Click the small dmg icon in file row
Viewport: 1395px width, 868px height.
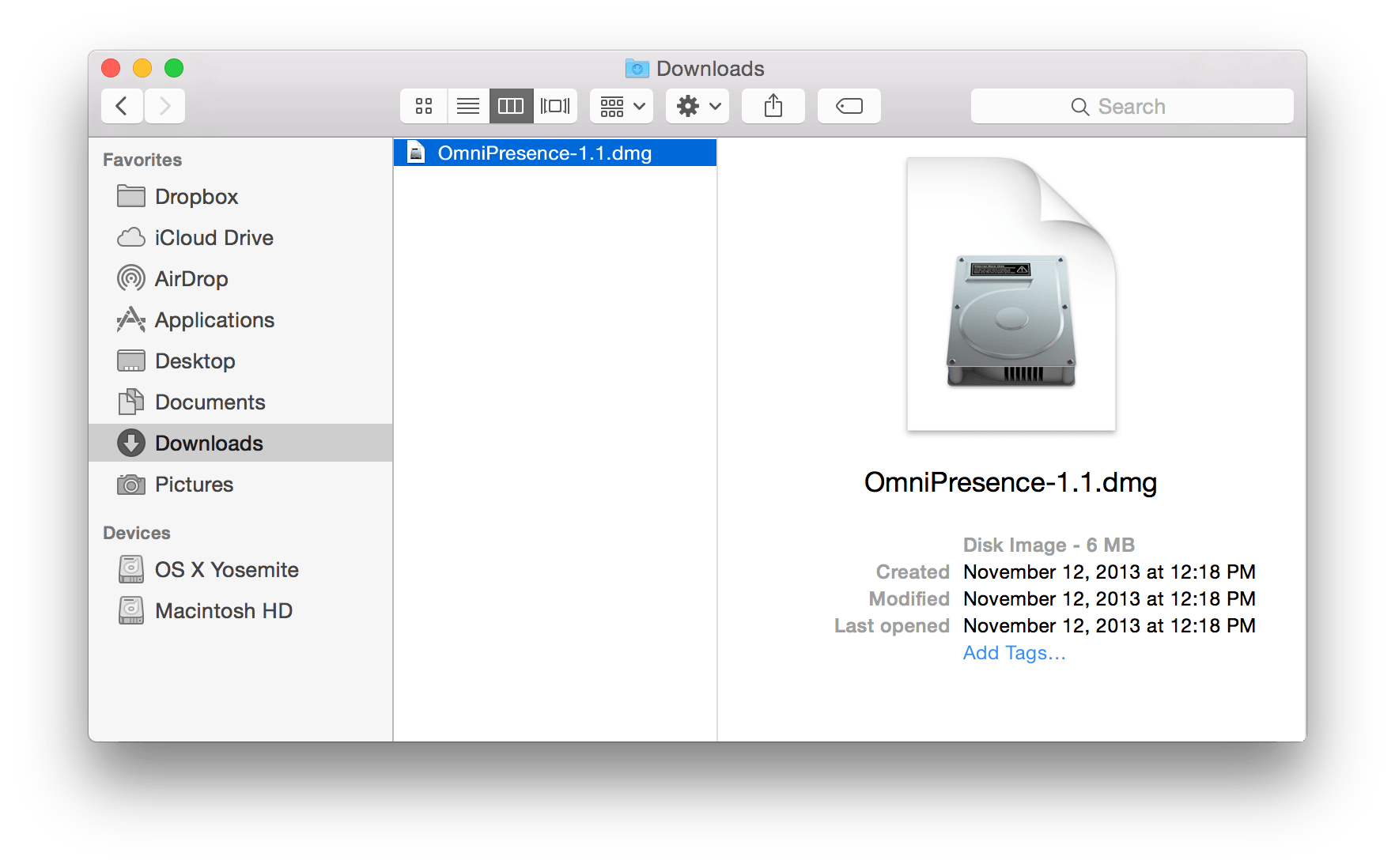coord(417,153)
